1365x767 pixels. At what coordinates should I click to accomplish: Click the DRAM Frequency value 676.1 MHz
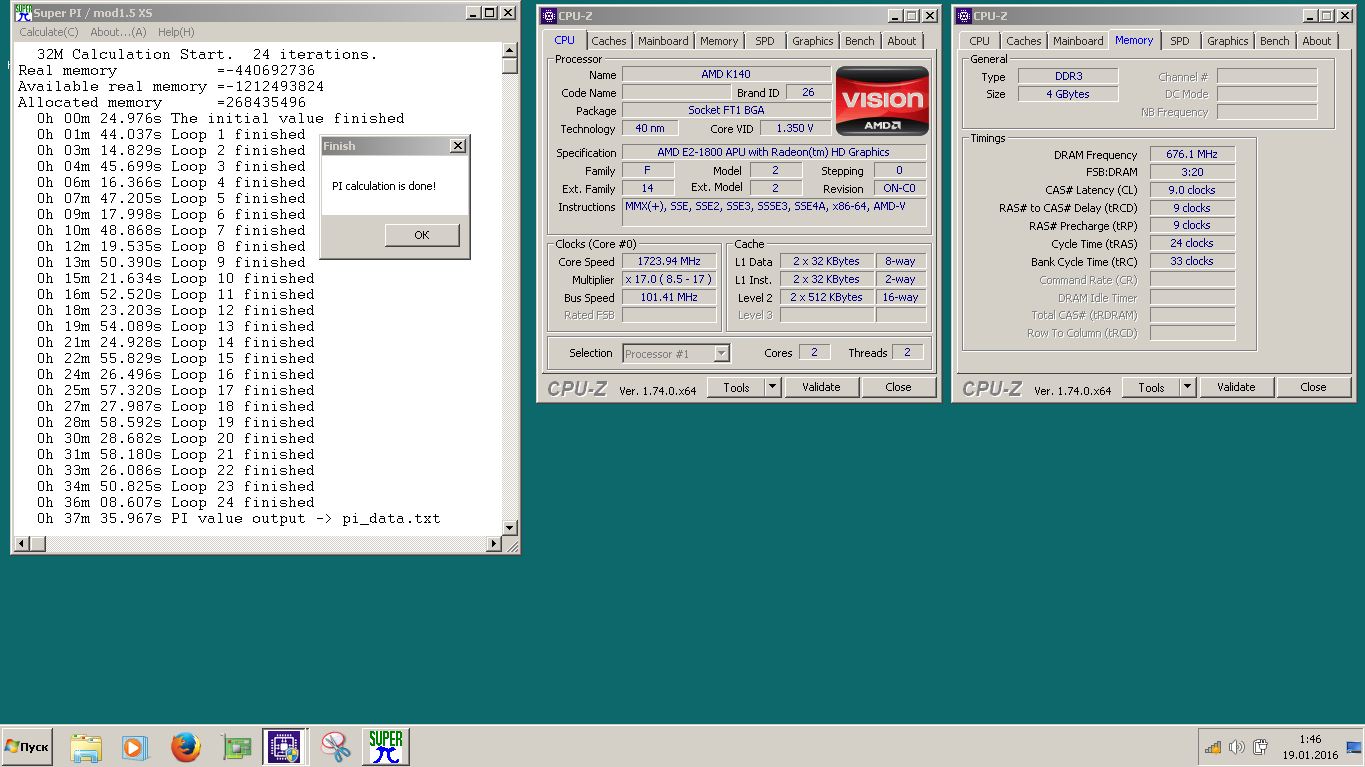coord(1192,154)
